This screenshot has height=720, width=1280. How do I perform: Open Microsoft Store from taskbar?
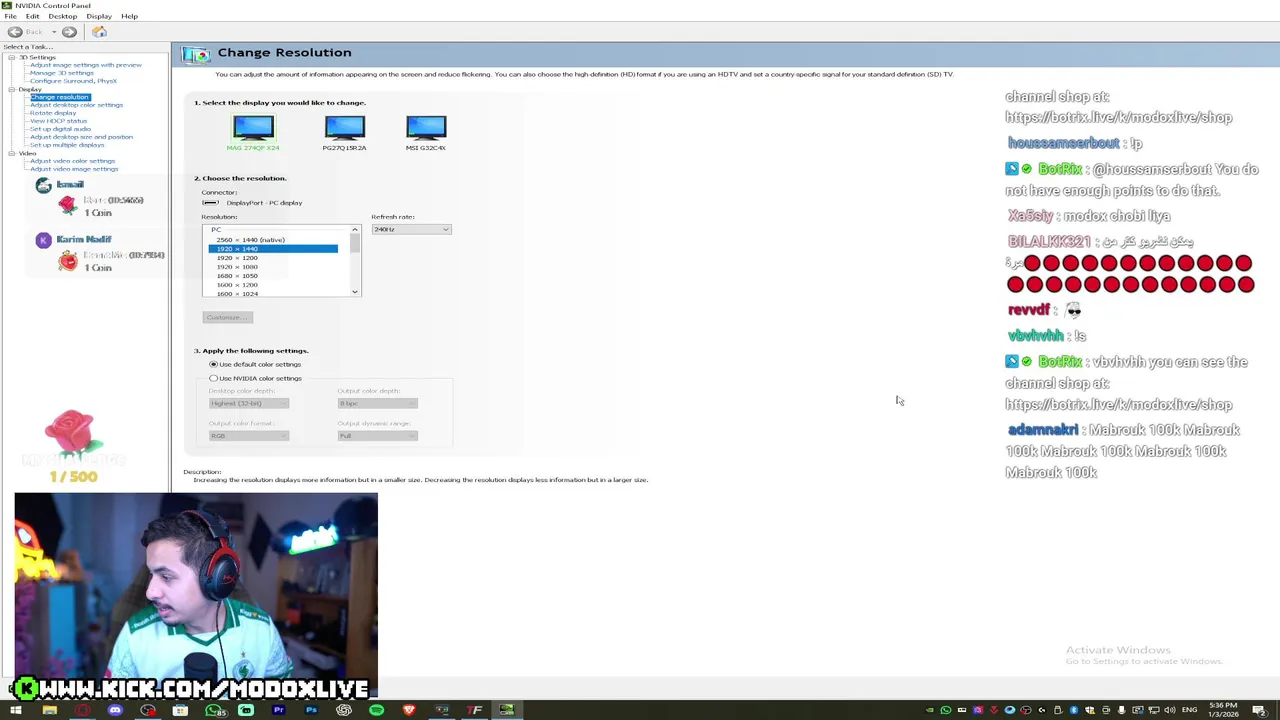[x=180, y=710]
